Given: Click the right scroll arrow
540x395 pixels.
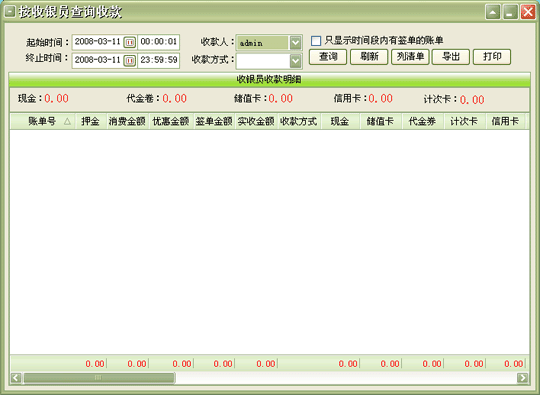Looking at the screenshot, I should pyautogui.click(x=523, y=378).
